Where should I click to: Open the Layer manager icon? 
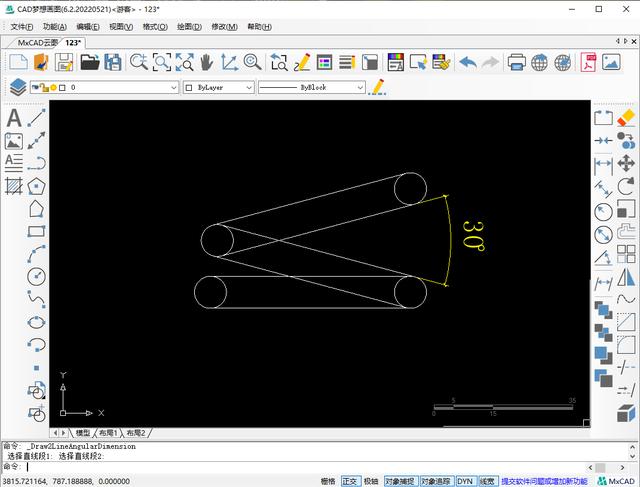18,87
